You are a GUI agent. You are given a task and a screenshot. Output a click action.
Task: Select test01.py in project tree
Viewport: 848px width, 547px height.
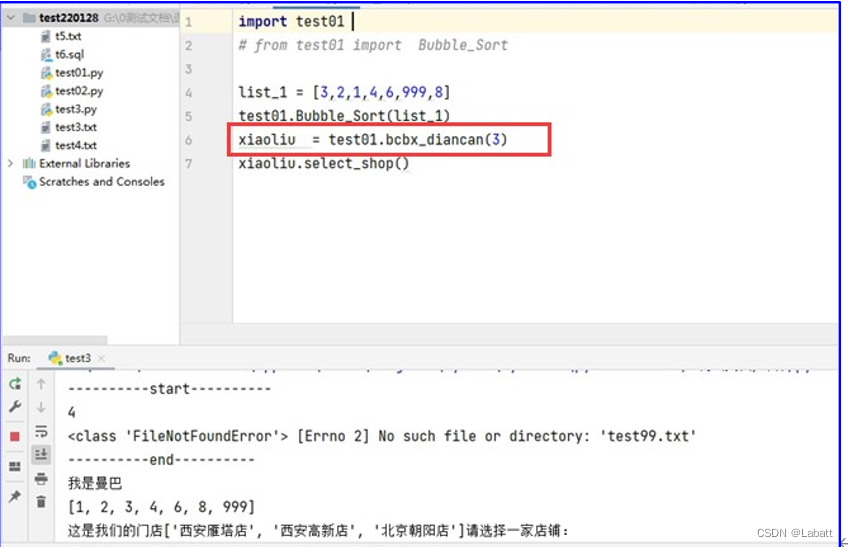click(x=79, y=73)
